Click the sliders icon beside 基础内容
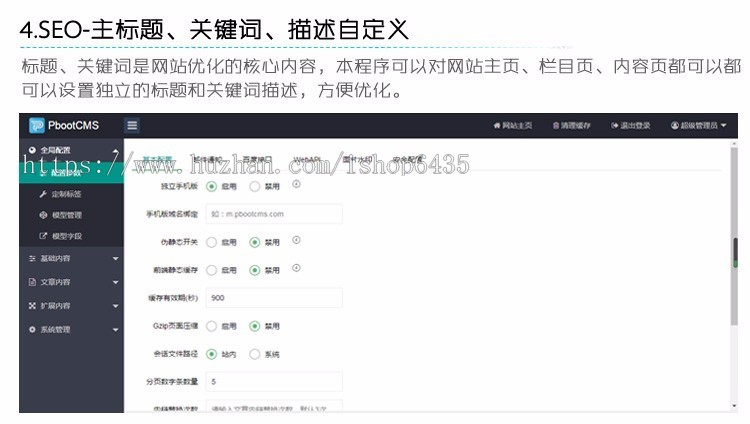Viewport: 750px width, 424px height. (x=32, y=258)
